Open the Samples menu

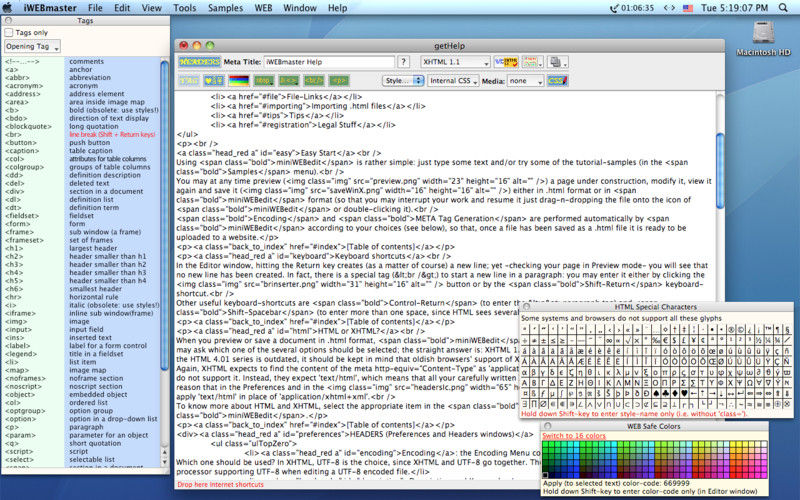pyautogui.click(x=226, y=8)
